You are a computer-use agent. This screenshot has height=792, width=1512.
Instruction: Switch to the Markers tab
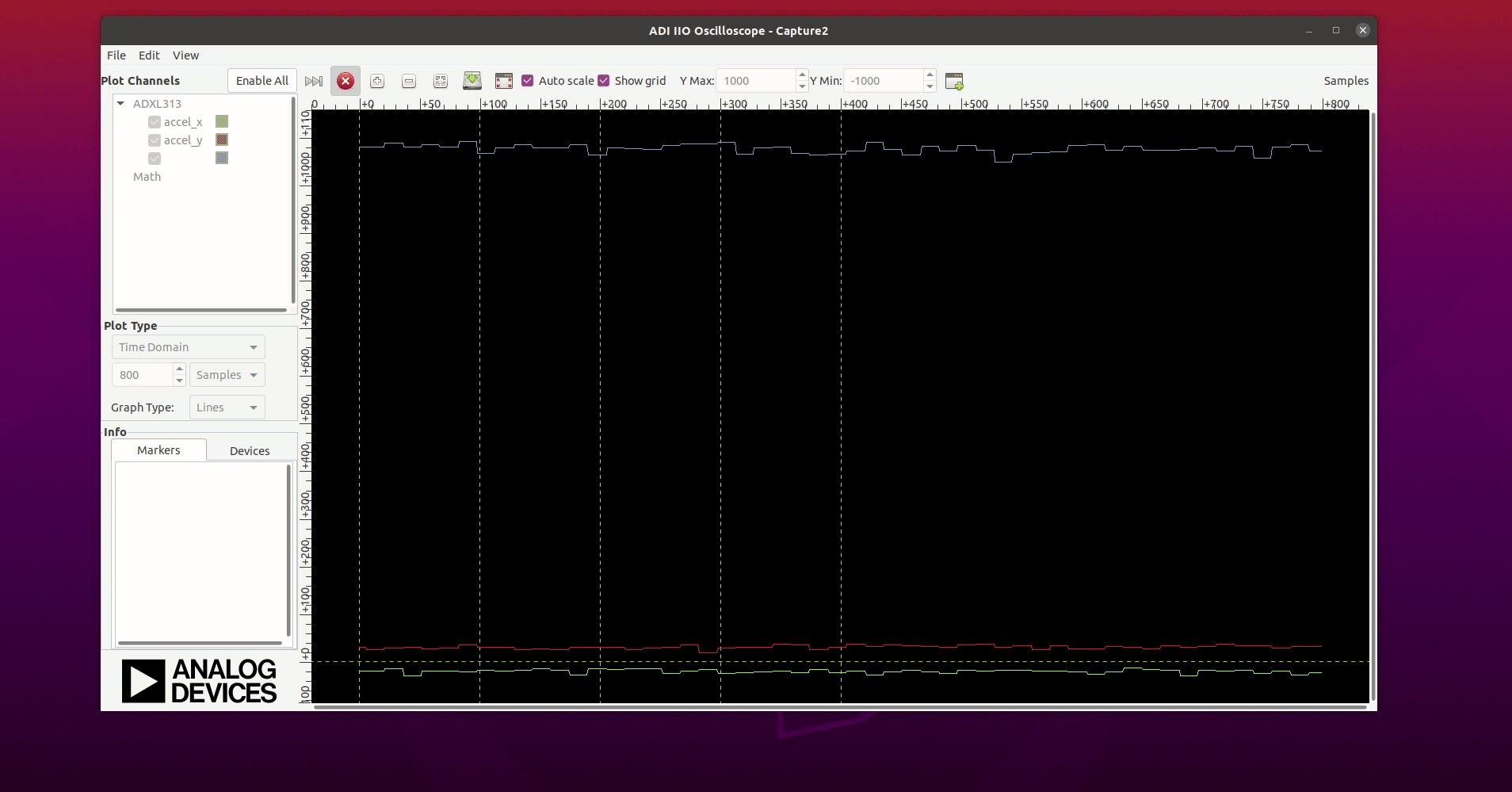tap(158, 450)
